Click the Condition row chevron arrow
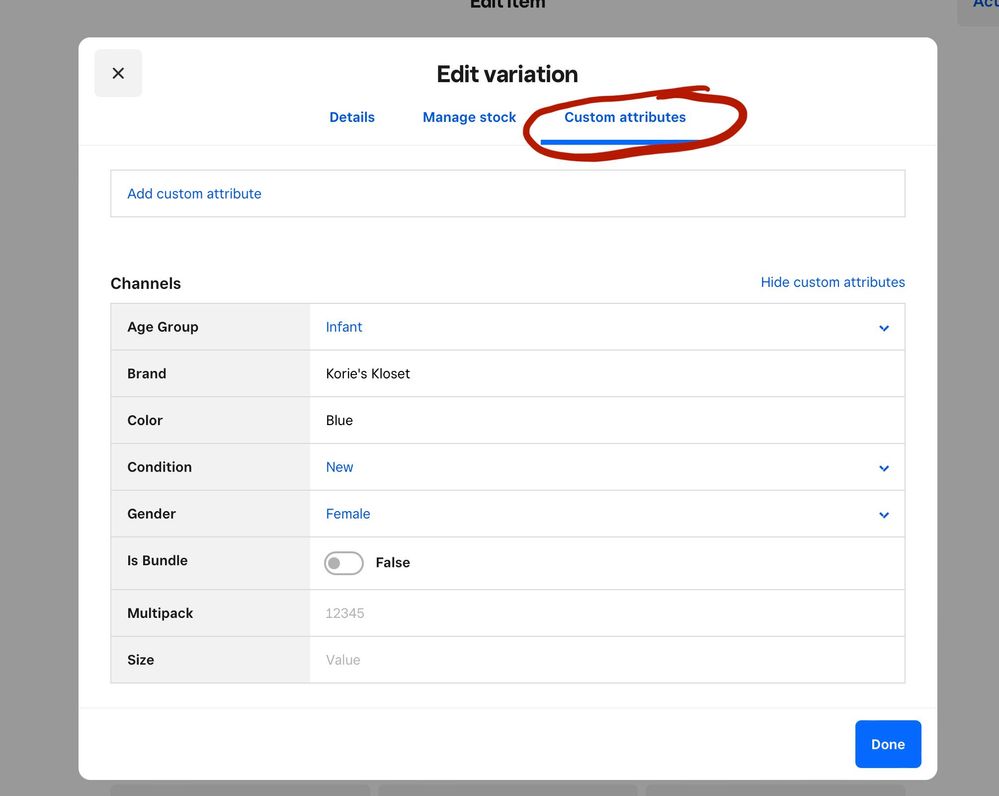Screen dimensions: 999x796 (884, 468)
